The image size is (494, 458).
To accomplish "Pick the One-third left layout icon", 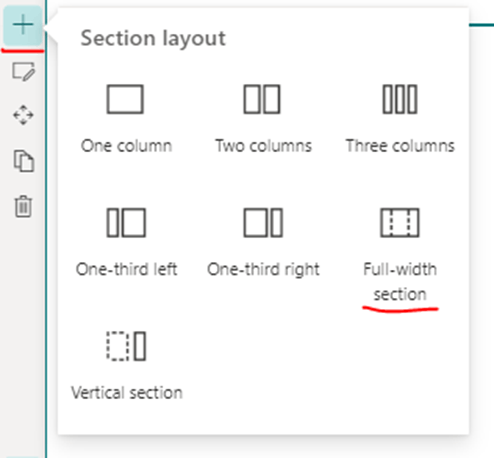I will point(126,222).
